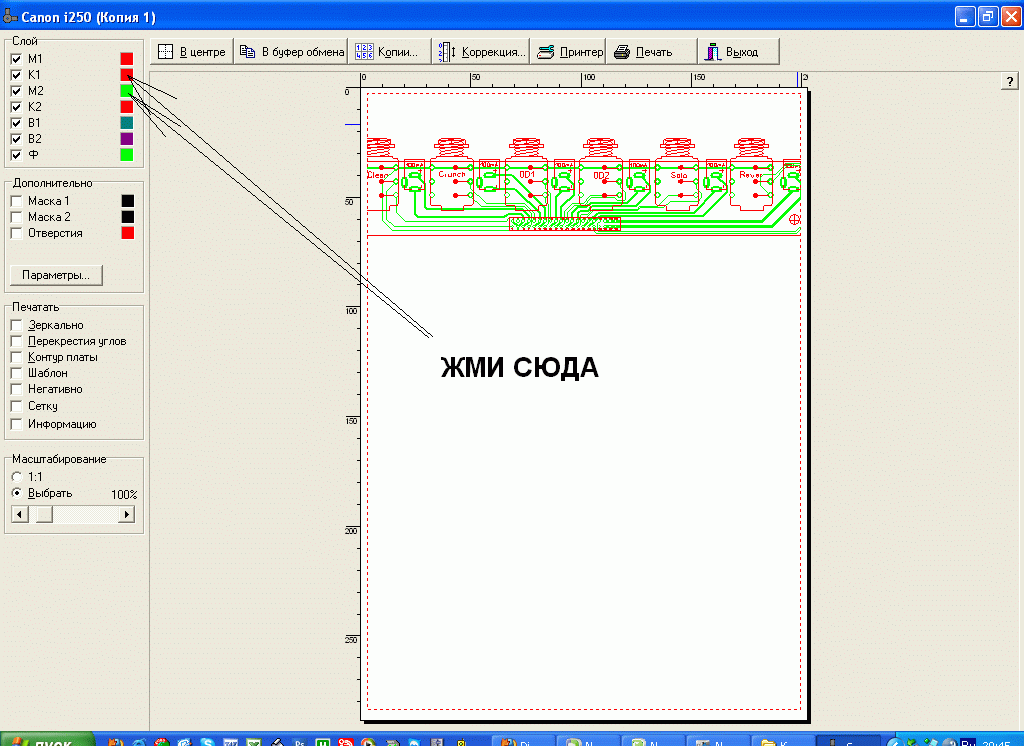The width and height of the screenshot is (1024, 746).
Task: Enable the Негативно (negative) checkbox
Action: click(16, 389)
